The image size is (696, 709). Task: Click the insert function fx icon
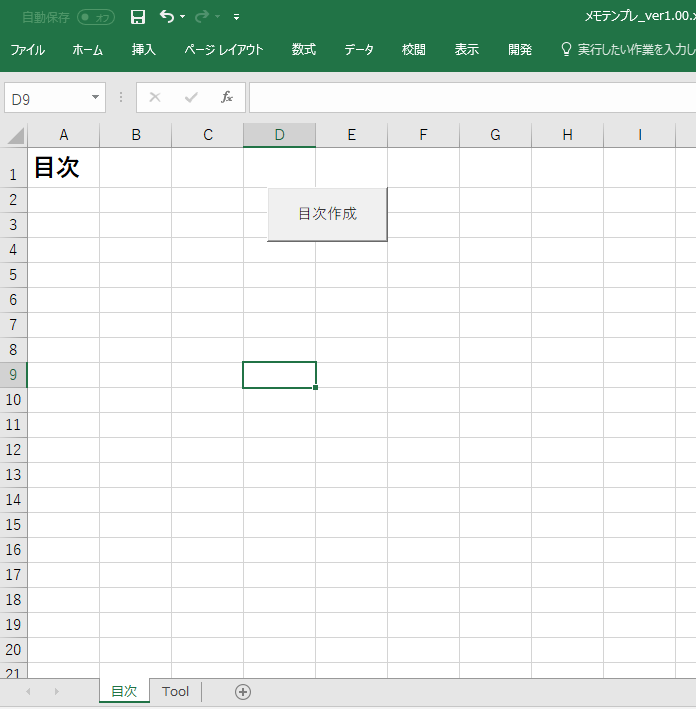(x=227, y=97)
